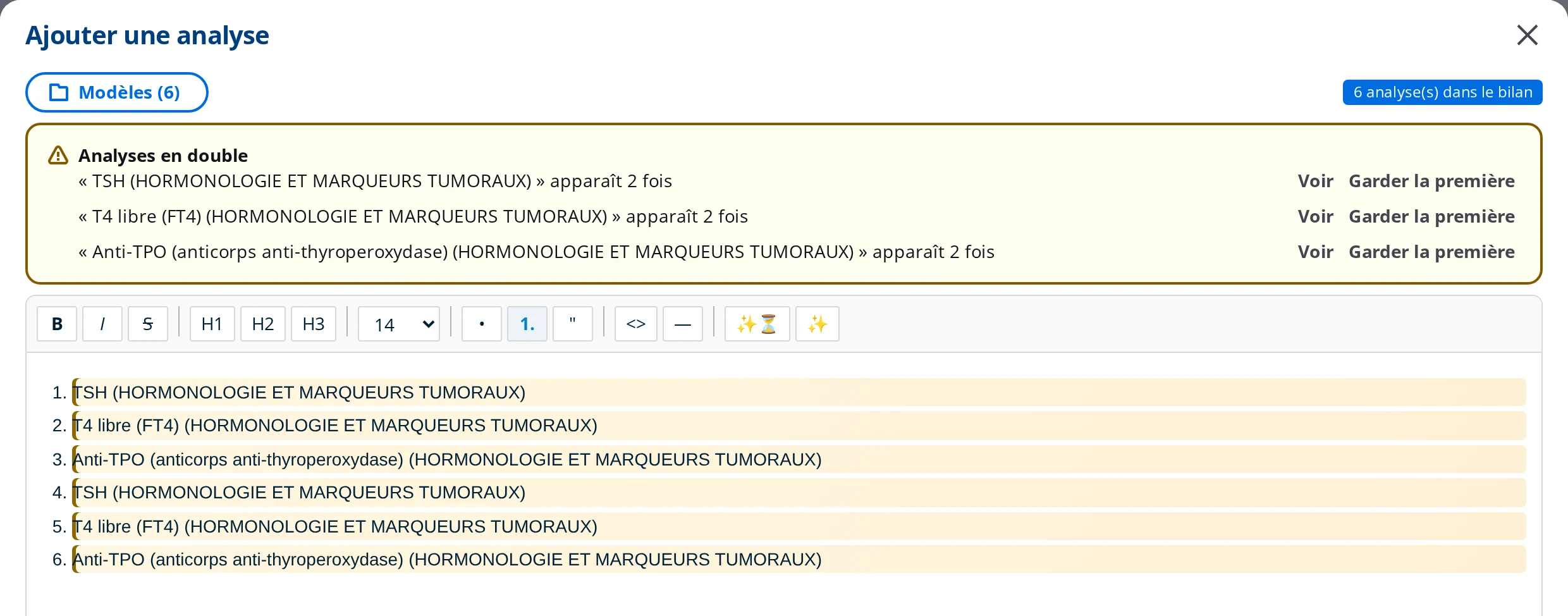1568x616 pixels.
Task: Apply H1 heading style
Action: pyautogui.click(x=212, y=324)
